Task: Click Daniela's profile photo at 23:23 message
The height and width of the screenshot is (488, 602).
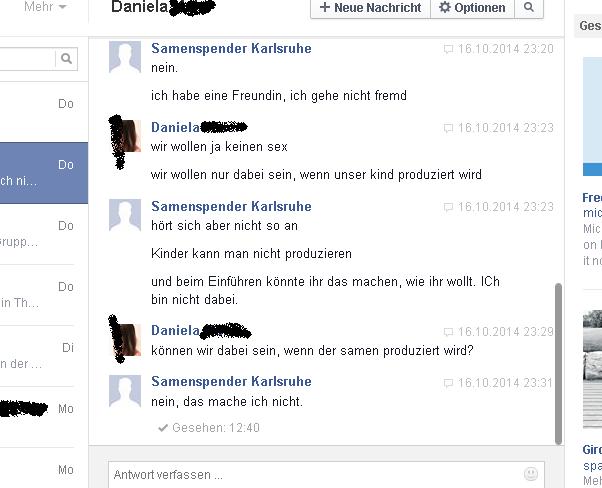Action: tap(126, 136)
